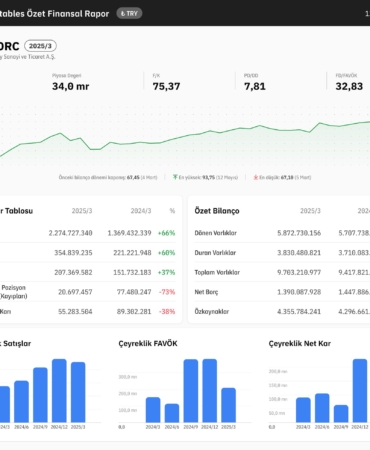Click the TRY currency badge

pyautogui.click(x=129, y=13)
